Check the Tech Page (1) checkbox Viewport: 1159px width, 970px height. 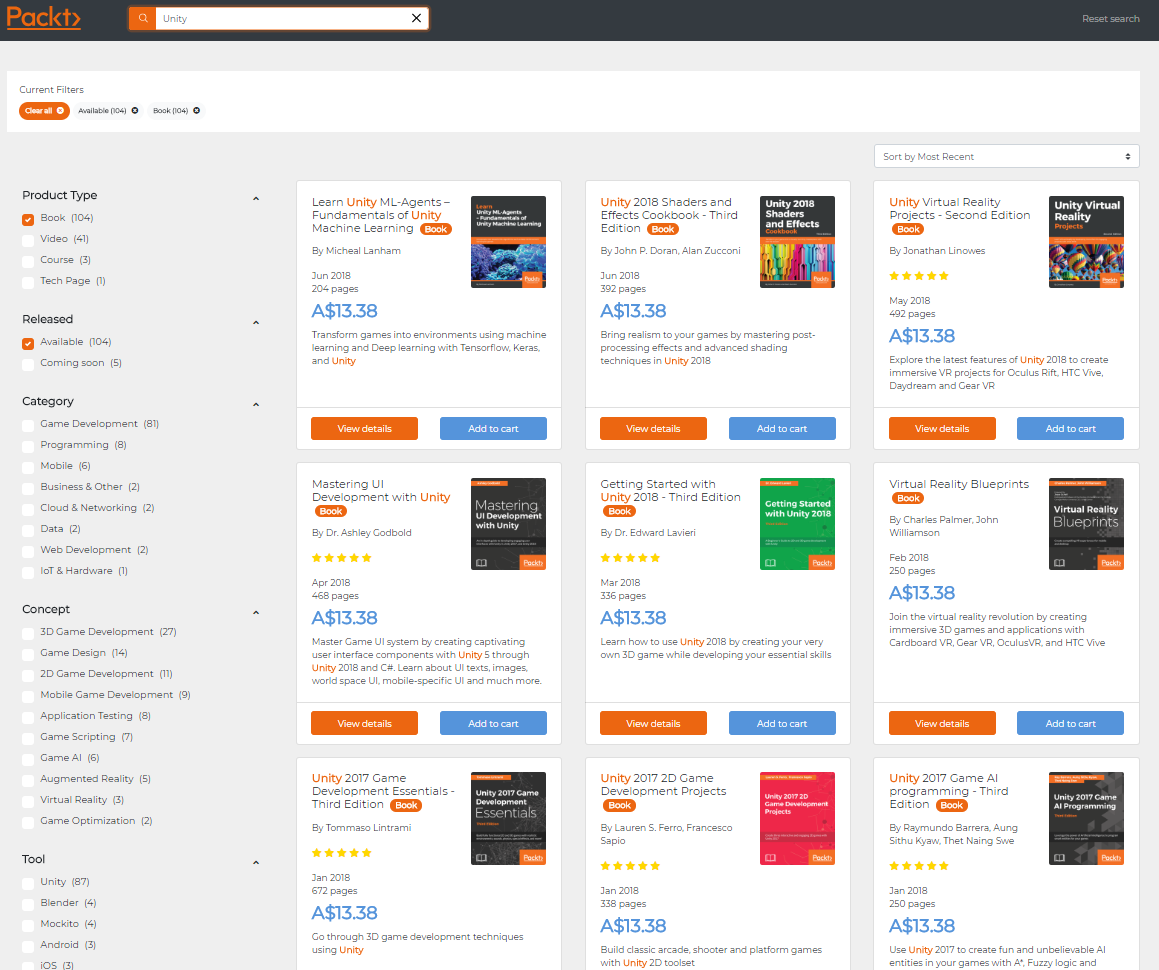click(x=28, y=282)
